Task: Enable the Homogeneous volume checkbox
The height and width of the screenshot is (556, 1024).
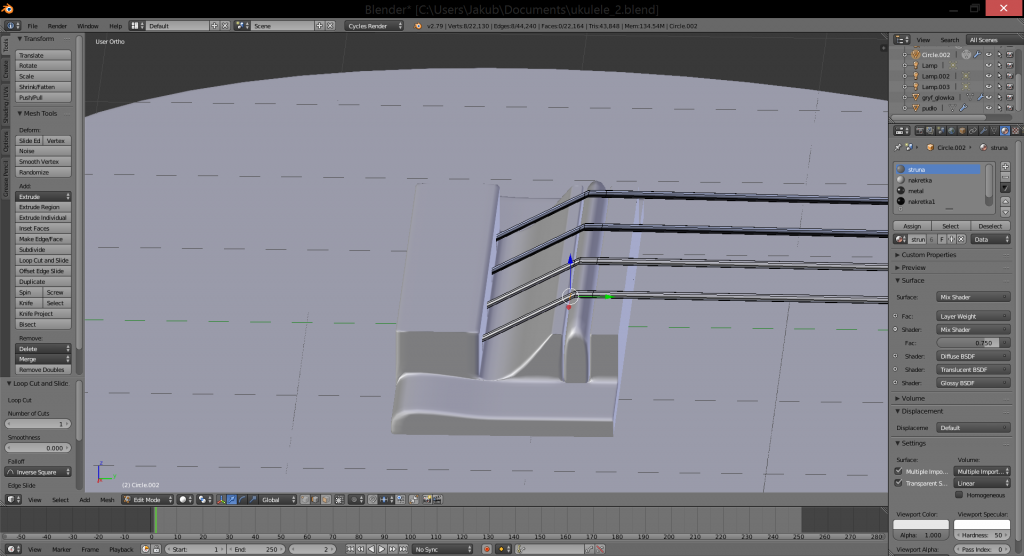Action: click(959, 495)
